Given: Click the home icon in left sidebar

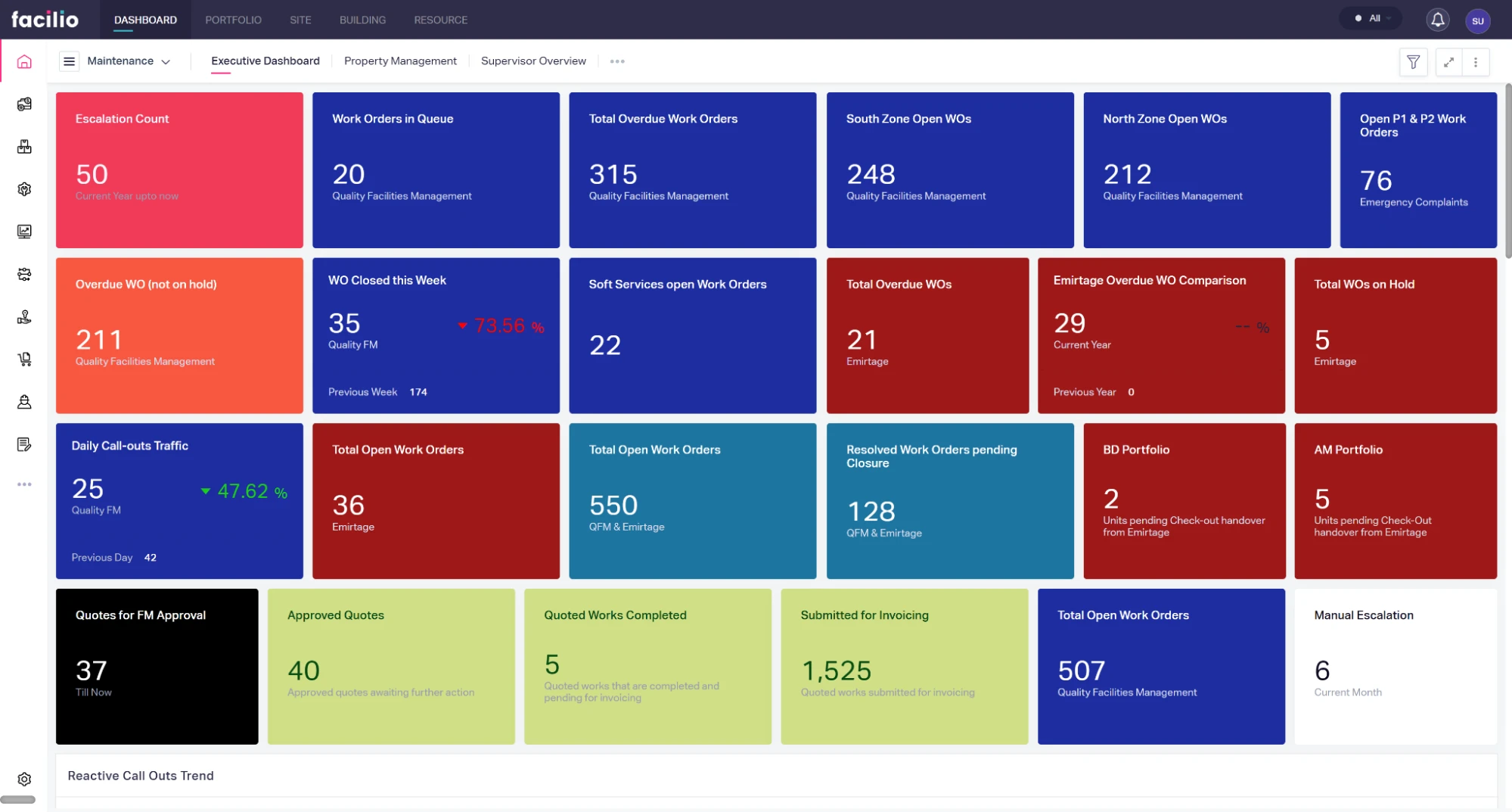Looking at the screenshot, I should pos(24,62).
